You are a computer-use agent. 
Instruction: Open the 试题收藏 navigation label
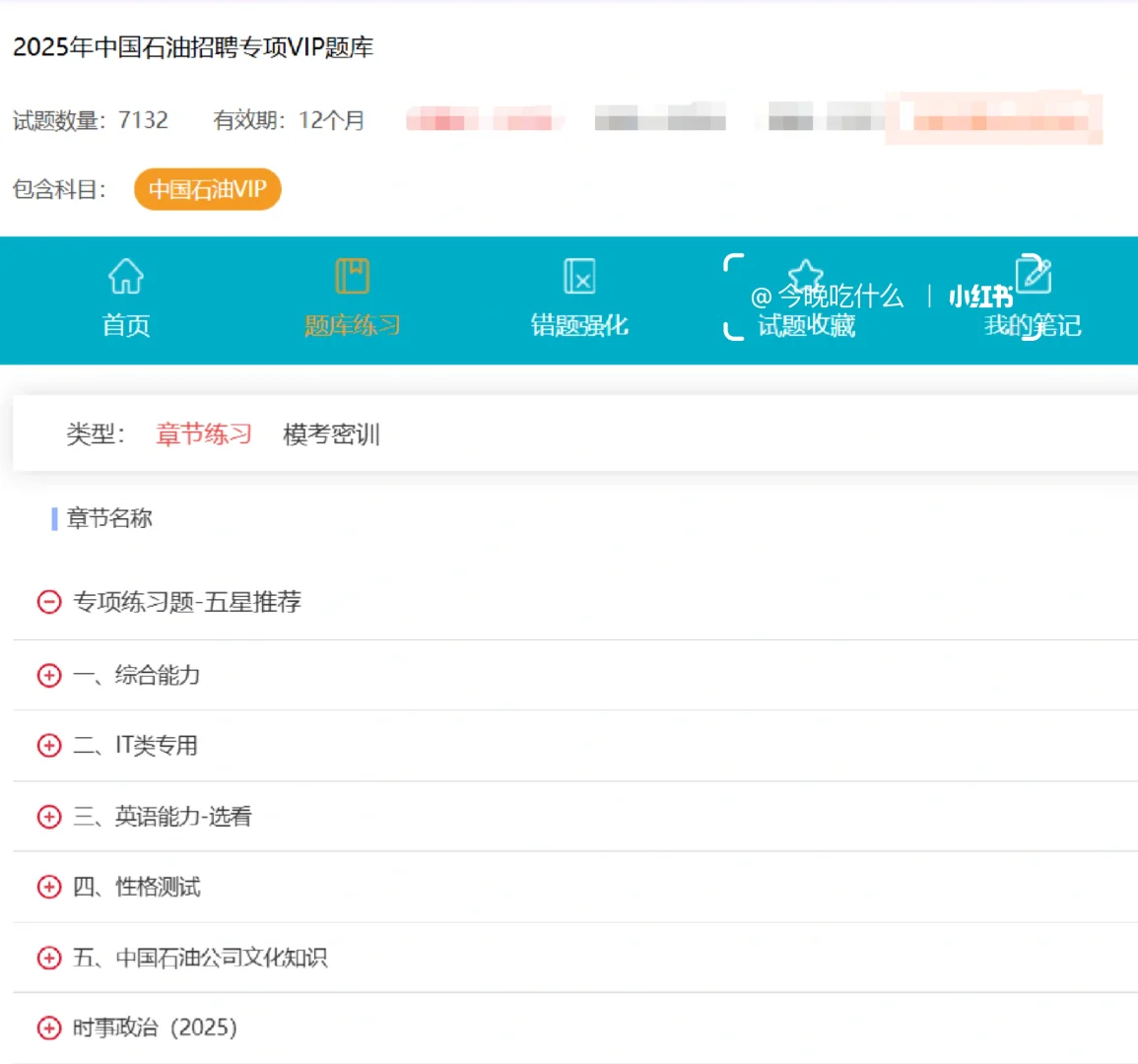806,325
